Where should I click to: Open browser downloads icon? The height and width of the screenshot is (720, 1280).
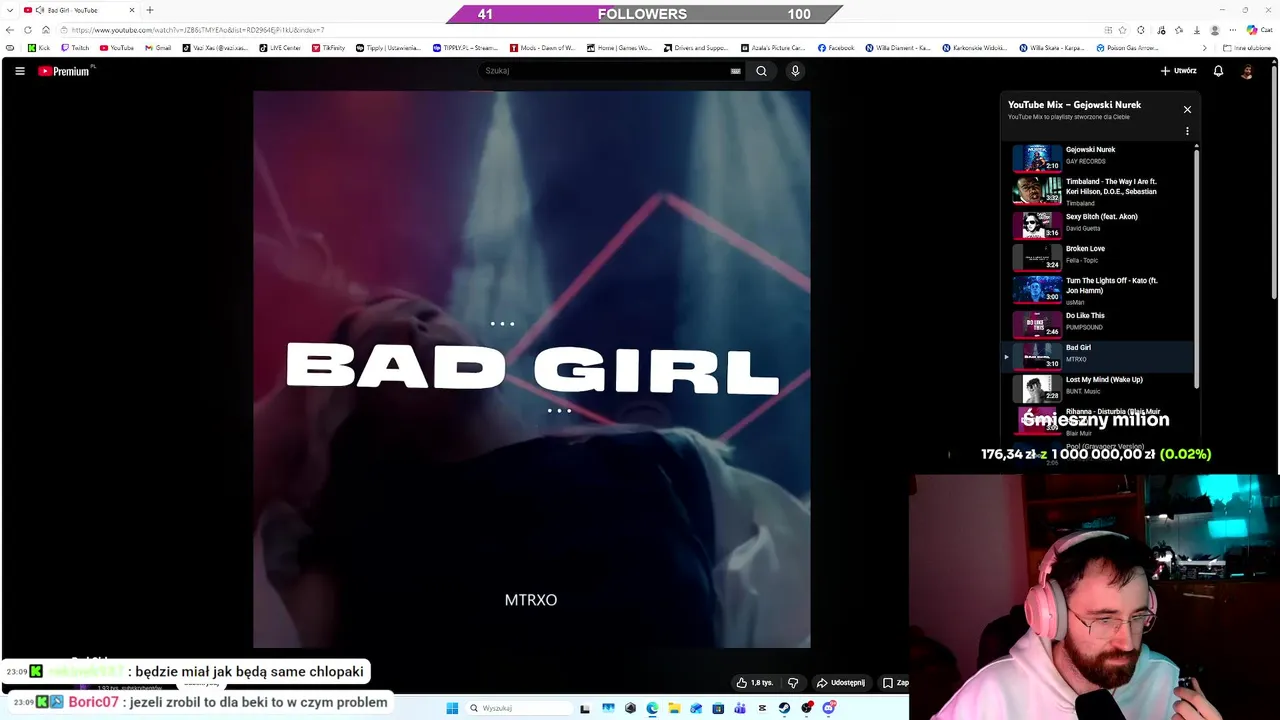(1197, 30)
